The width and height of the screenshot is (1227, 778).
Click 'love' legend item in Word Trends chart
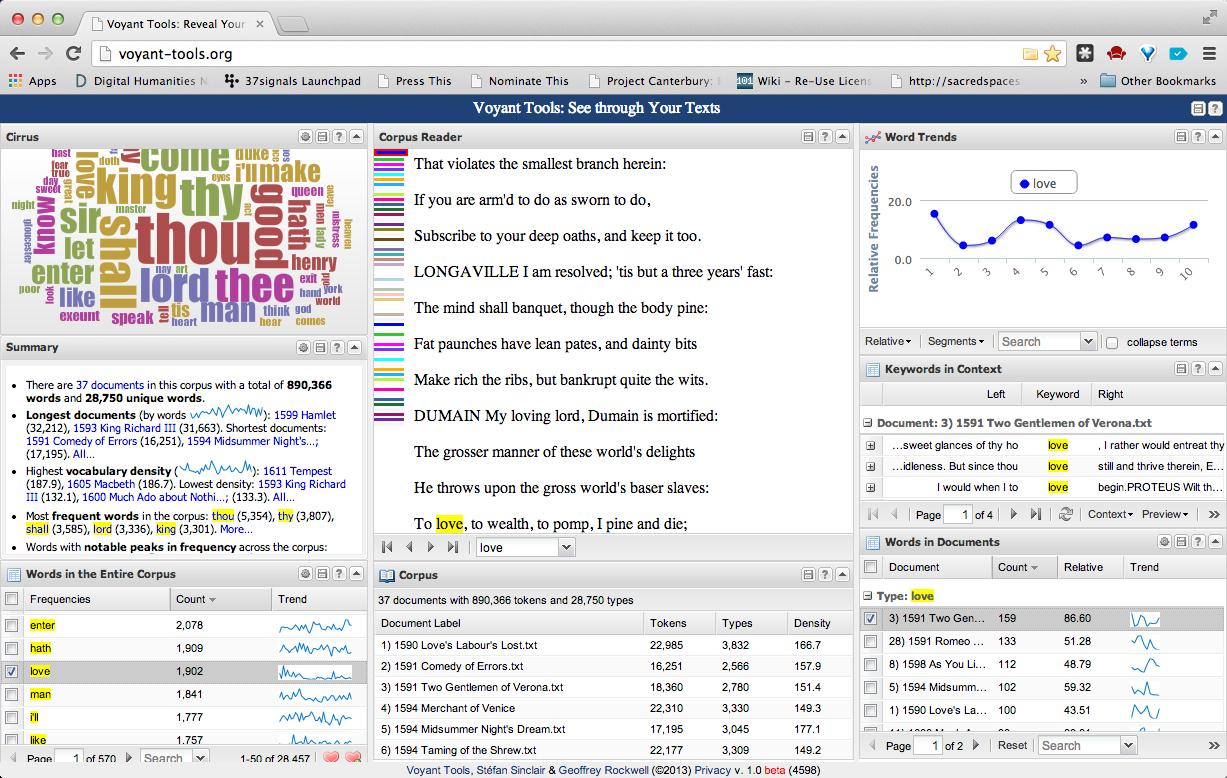coord(1043,183)
